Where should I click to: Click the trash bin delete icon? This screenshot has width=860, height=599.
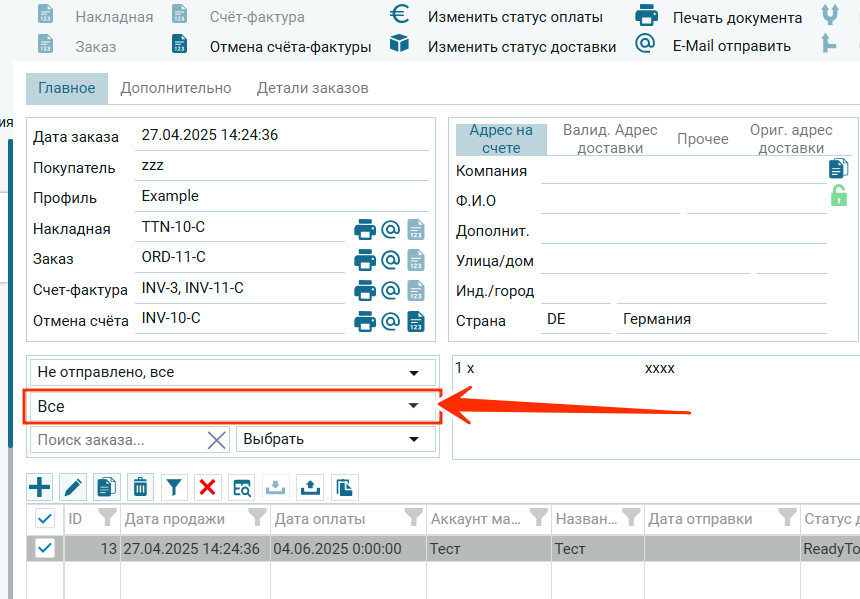[x=141, y=487]
